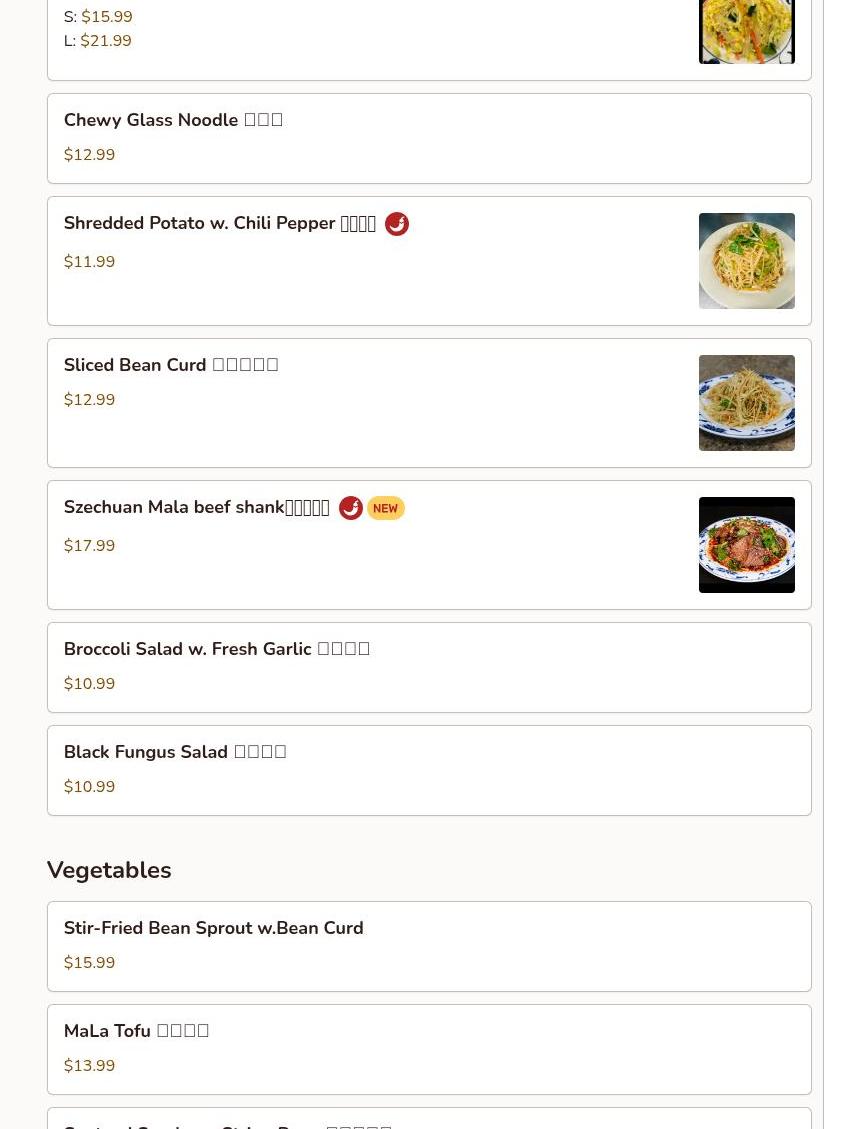844x1129 pixels.
Task: Select Shredded Potato w. Chili Pepper title
Action: (220, 223)
